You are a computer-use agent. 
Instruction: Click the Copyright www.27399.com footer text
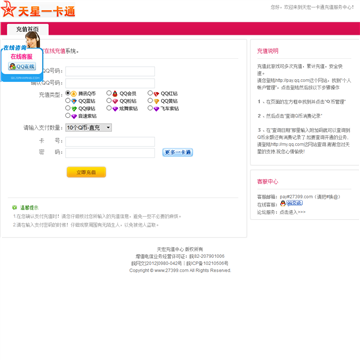tap(180, 270)
